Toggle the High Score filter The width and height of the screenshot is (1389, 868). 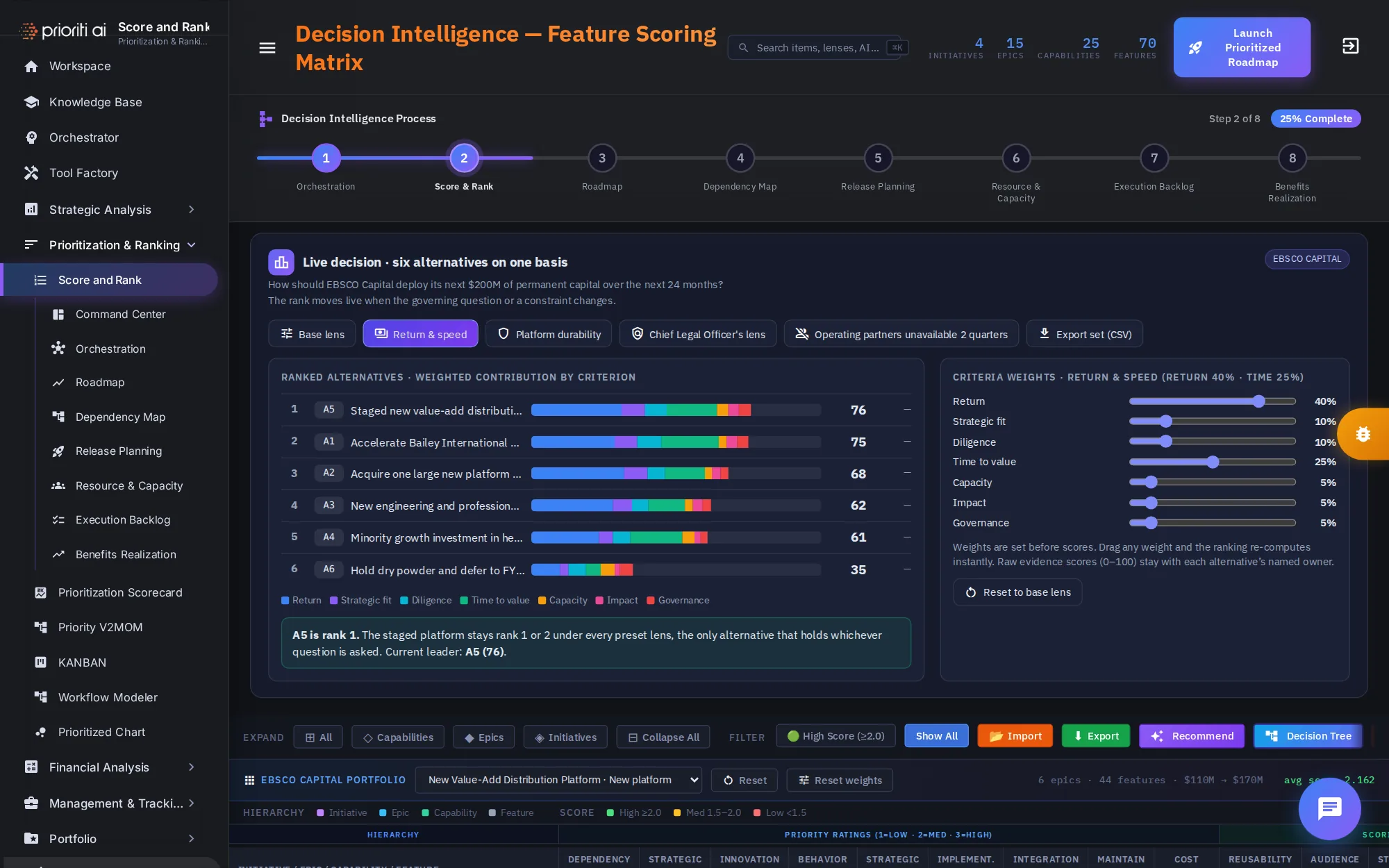pos(835,736)
